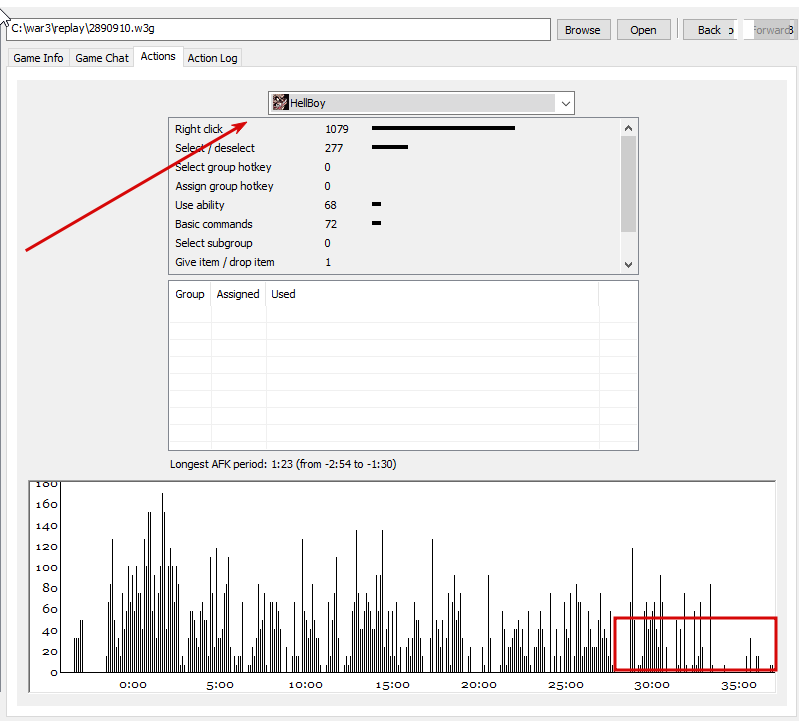Click the Browse button

click(583, 30)
